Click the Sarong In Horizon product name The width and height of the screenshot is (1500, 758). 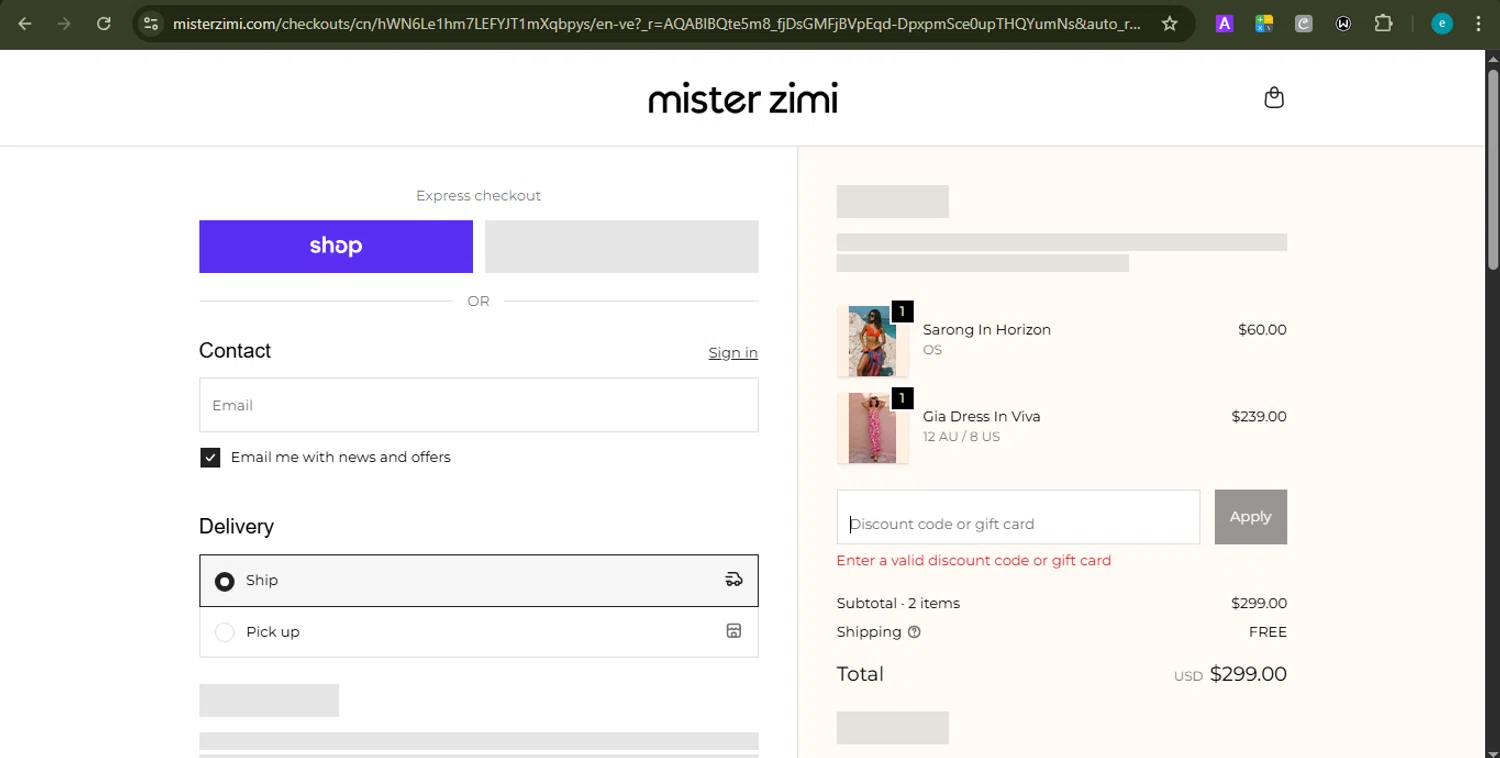coord(987,330)
